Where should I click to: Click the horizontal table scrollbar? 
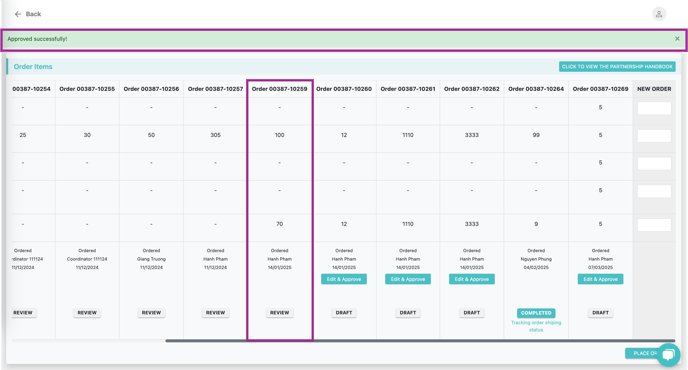coord(420,341)
